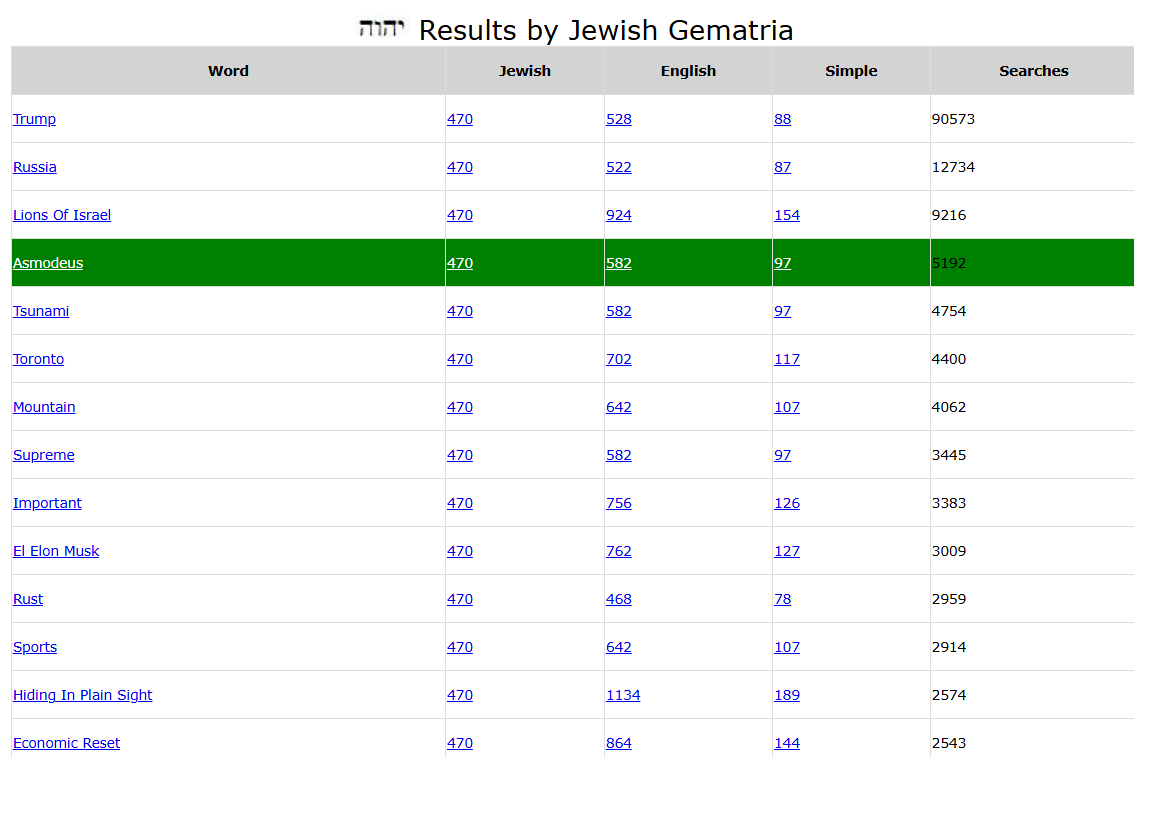
Task: Click Jewish value 470 in Asmodeus row
Action: click(x=460, y=263)
